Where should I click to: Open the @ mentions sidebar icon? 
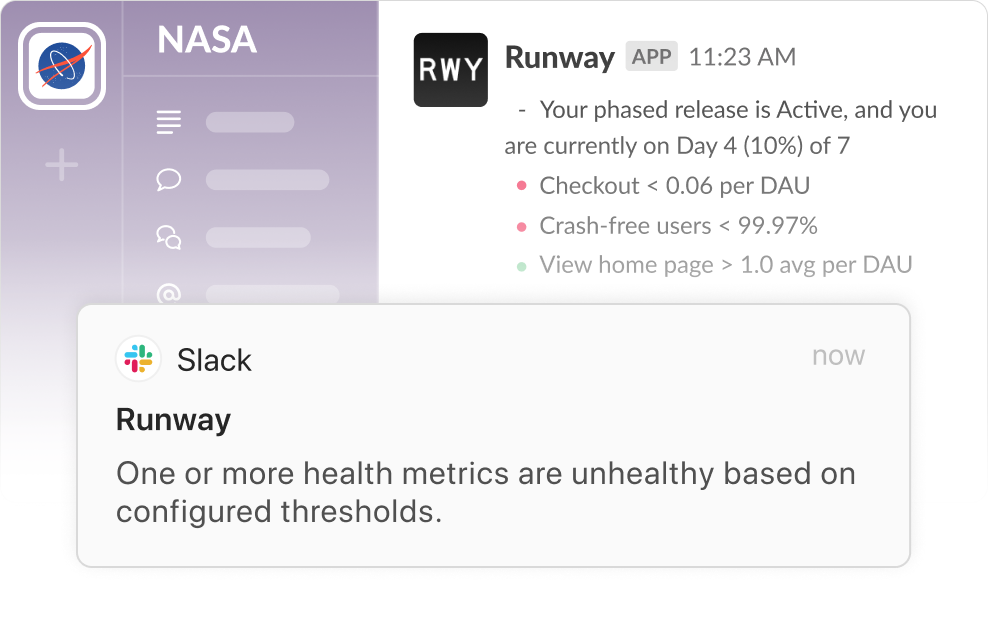pyautogui.click(x=169, y=294)
